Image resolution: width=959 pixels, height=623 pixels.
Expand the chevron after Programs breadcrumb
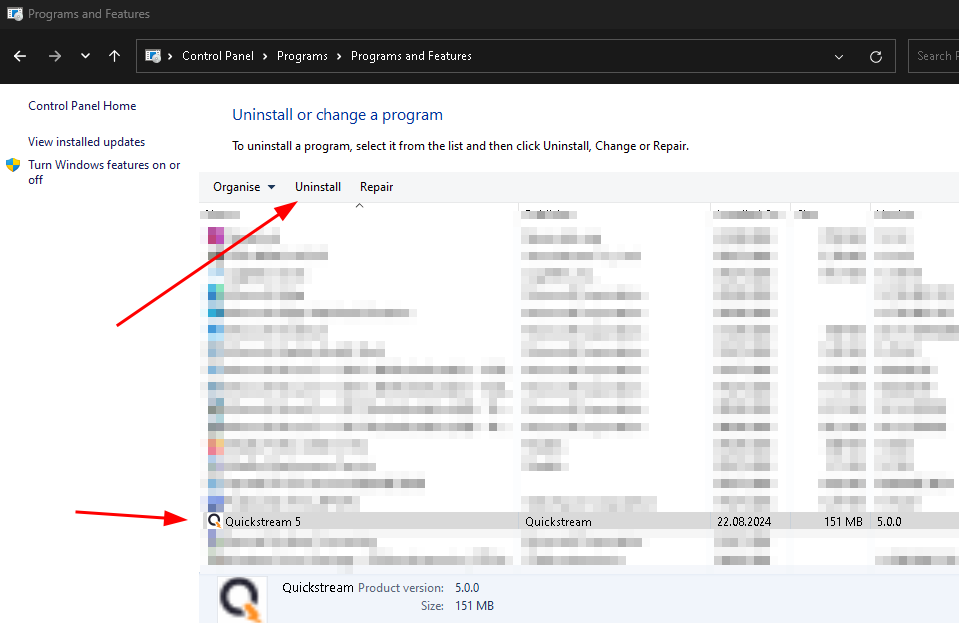click(x=339, y=56)
